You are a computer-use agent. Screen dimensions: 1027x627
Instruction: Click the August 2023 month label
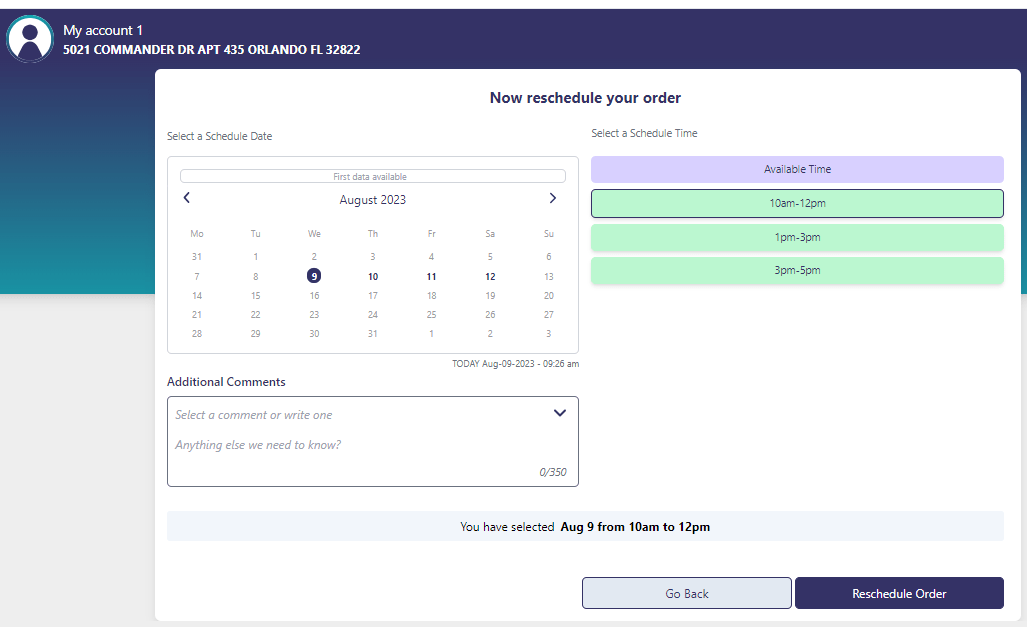pos(372,199)
